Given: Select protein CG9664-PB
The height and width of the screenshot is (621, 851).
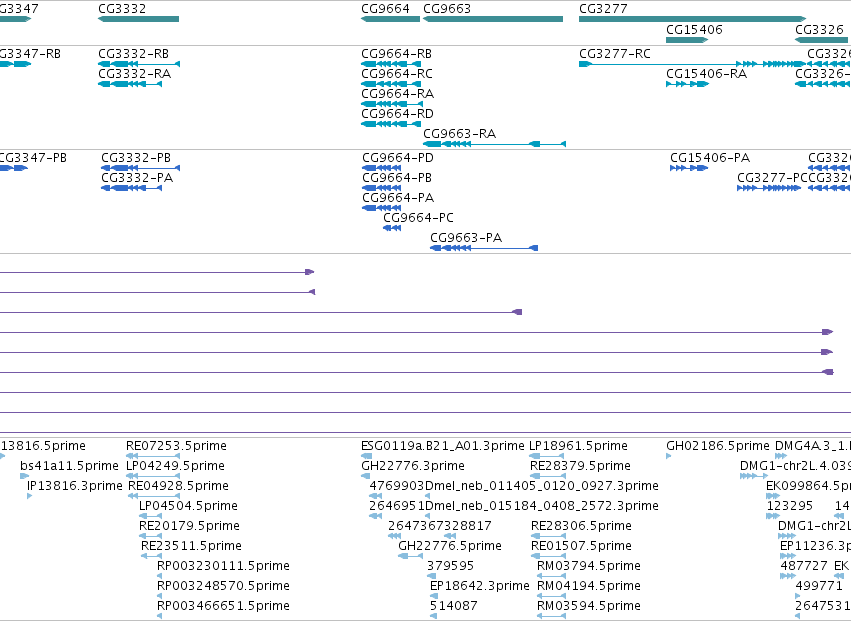Looking at the screenshot, I should click(382, 188).
